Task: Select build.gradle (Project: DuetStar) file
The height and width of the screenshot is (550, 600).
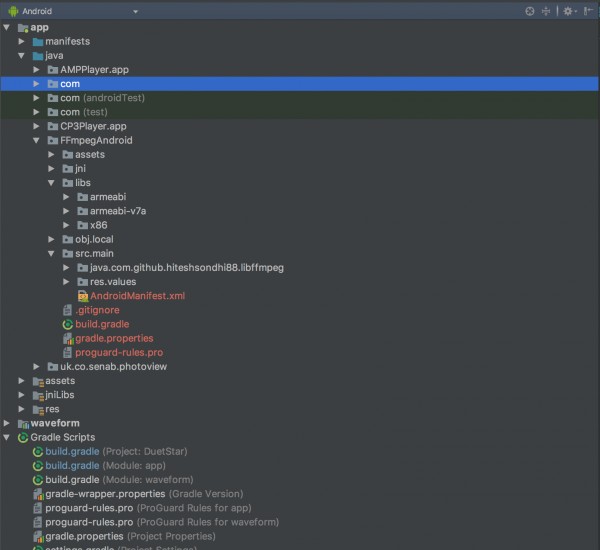Action: coord(116,452)
